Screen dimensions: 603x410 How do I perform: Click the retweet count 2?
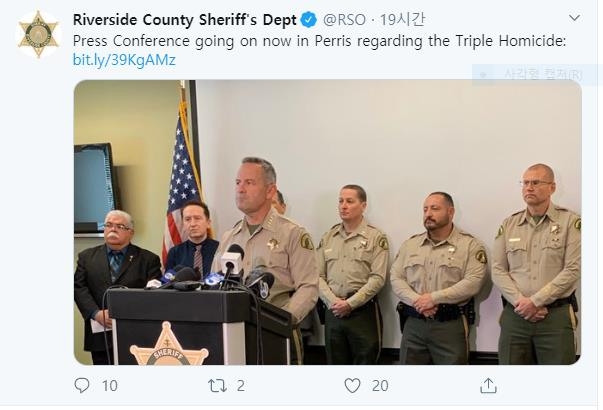point(241,386)
